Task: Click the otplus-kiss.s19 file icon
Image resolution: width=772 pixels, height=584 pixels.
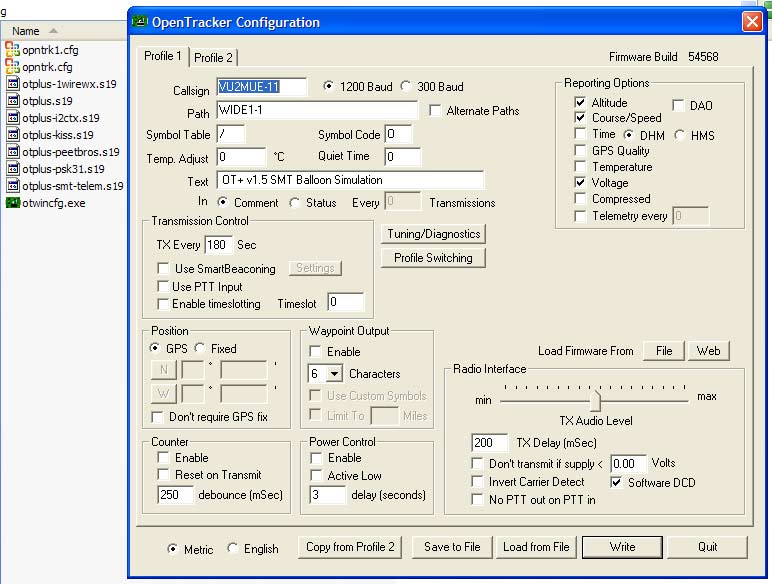Action: (13, 135)
